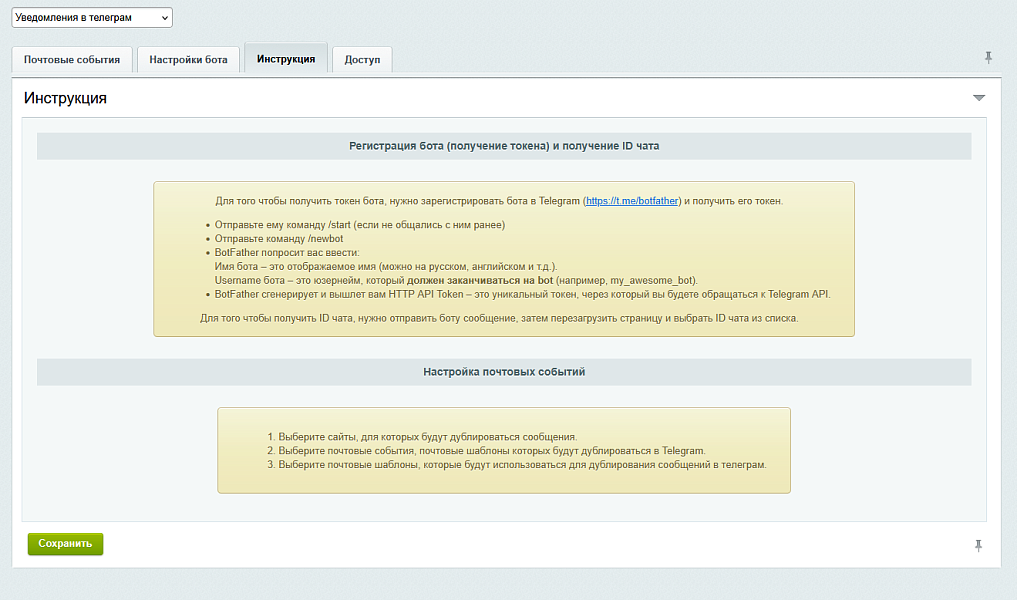Click the bold "должен заканчиваться на bot" text
Viewport: 1017px width, 600px height.
click(480, 281)
